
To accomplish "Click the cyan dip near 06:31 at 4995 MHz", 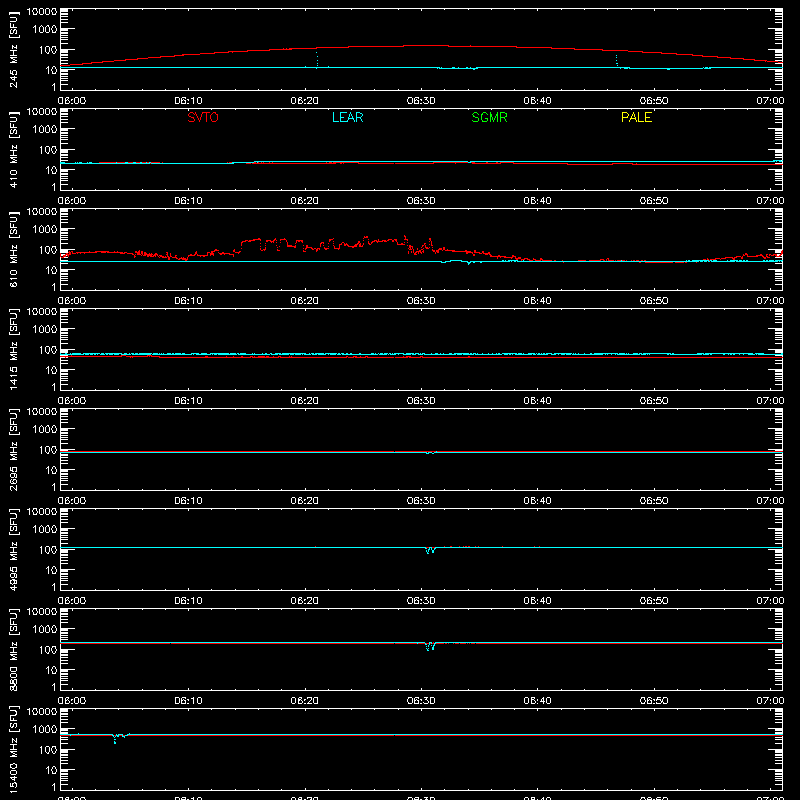I will 430,550.
